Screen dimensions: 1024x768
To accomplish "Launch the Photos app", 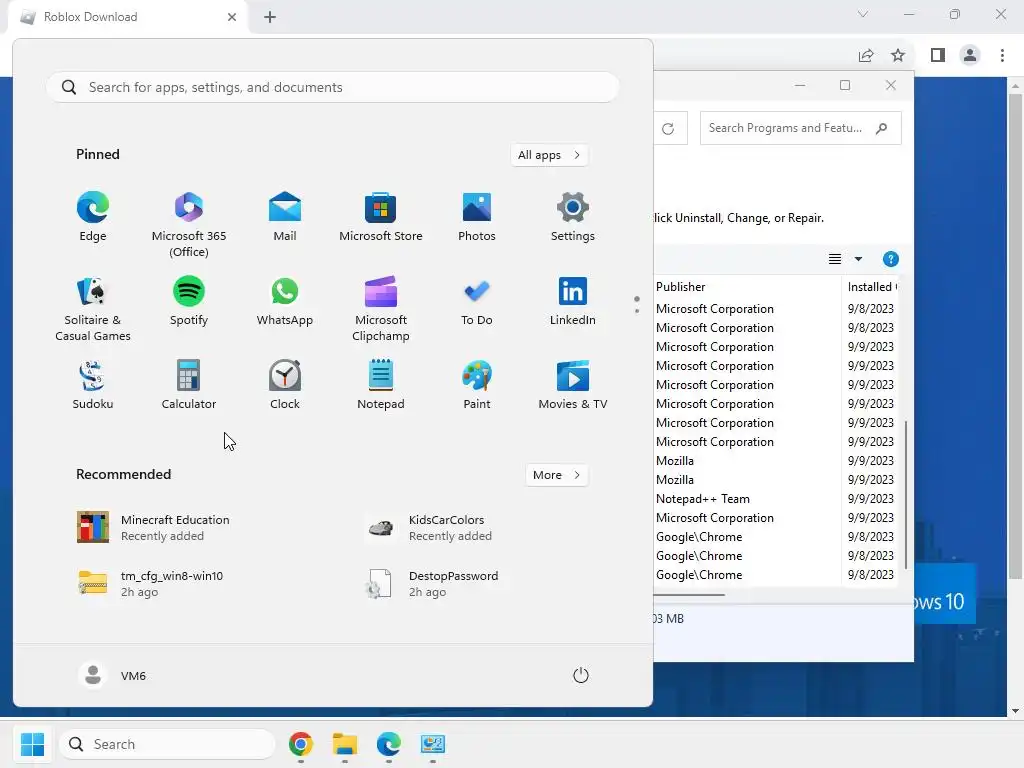I will pyautogui.click(x=477, y=217).
